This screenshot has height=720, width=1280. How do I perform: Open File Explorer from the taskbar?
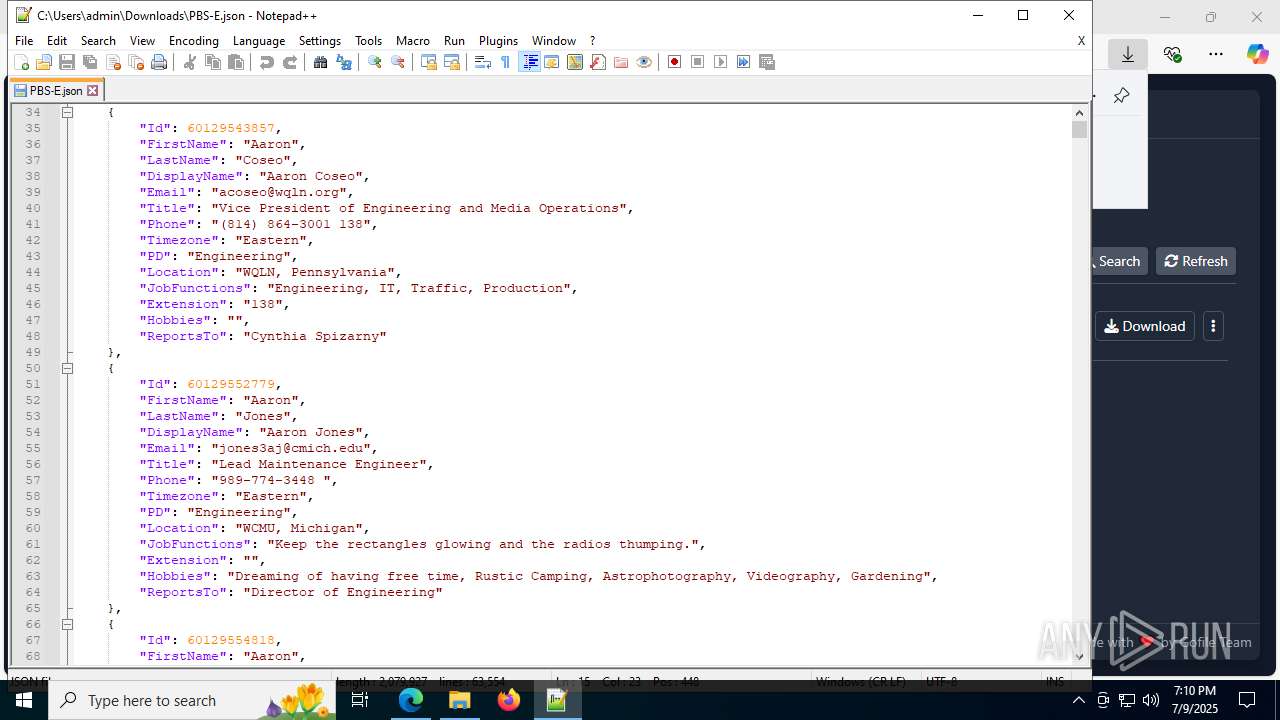pos(460,700)
